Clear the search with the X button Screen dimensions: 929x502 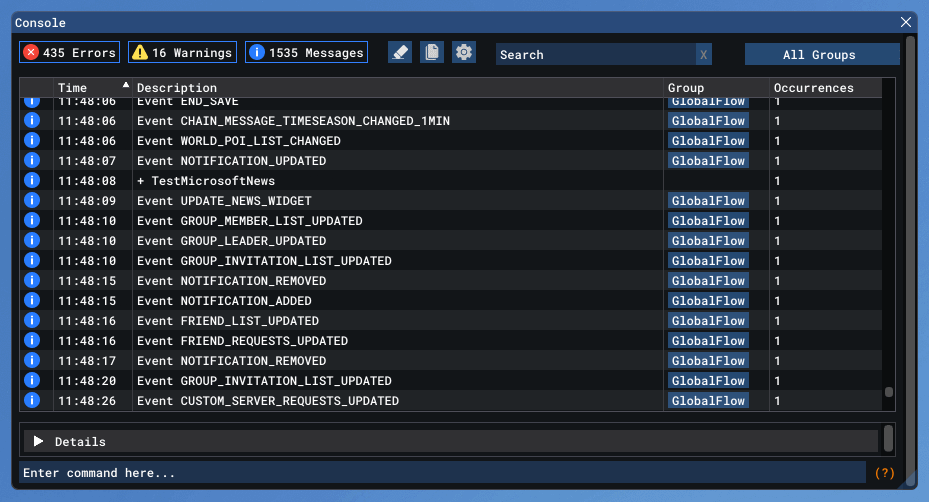click(704, 55)
